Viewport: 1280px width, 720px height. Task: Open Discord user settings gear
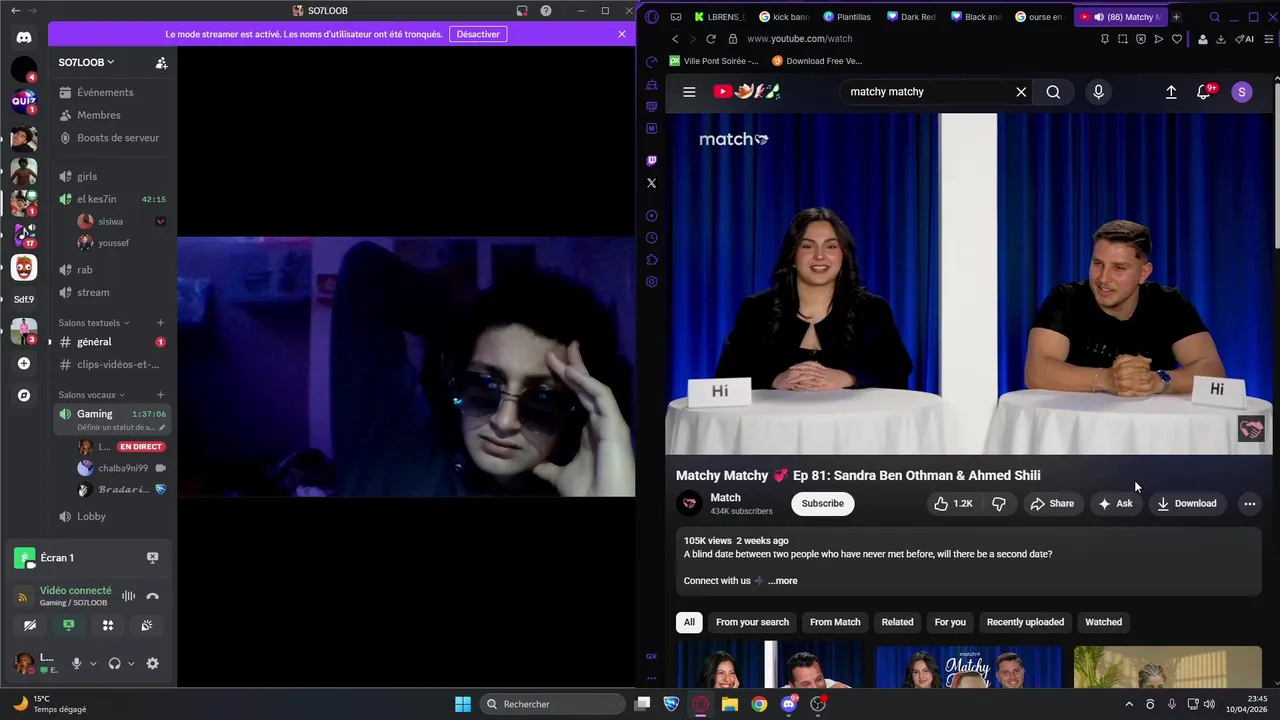153,663
